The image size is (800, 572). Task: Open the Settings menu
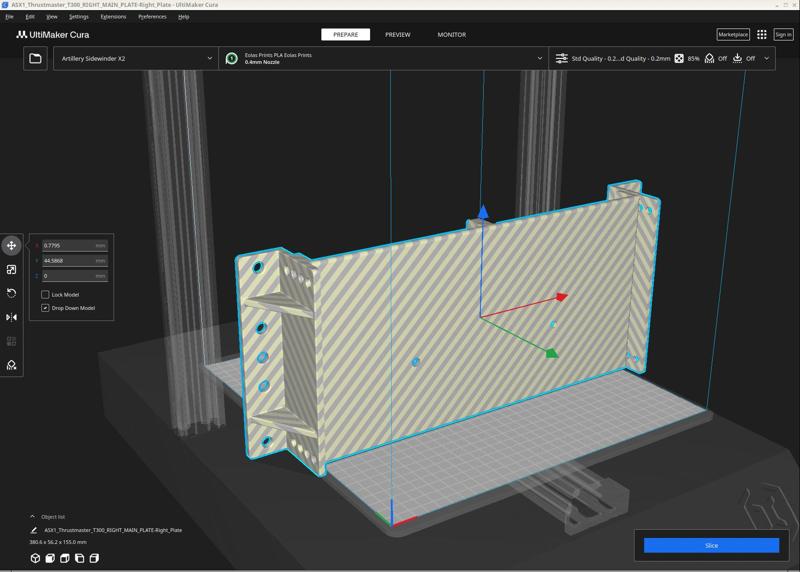pyautogui.click(x=79, y=17)
